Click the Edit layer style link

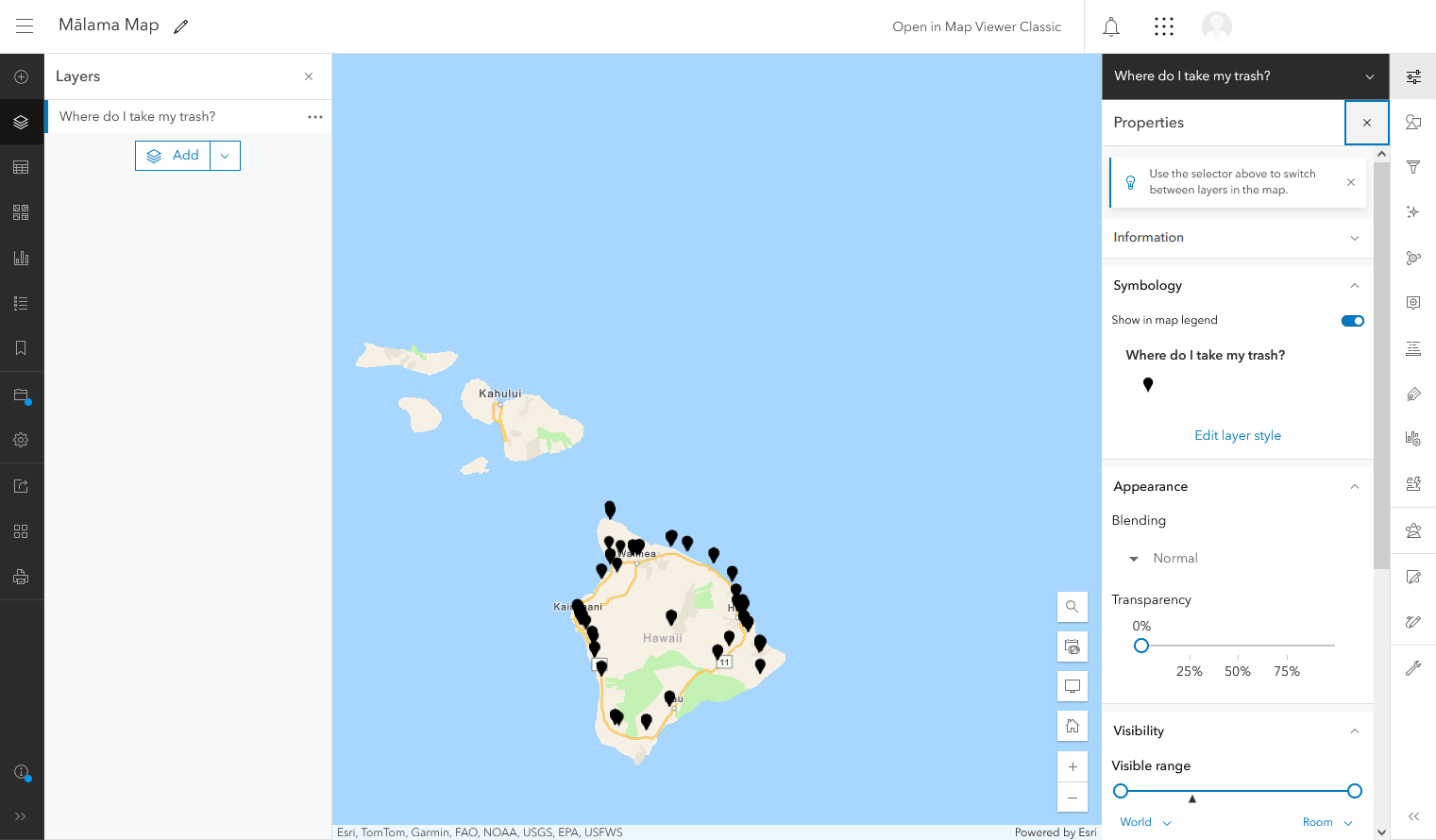[1237, 434]
